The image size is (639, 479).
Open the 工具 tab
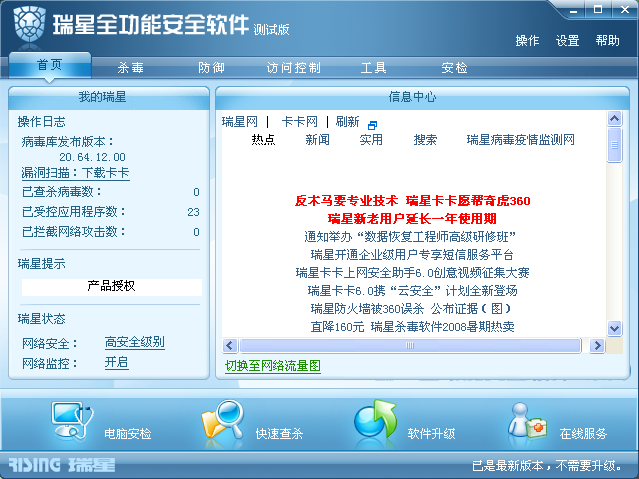[x=373, y=67]
